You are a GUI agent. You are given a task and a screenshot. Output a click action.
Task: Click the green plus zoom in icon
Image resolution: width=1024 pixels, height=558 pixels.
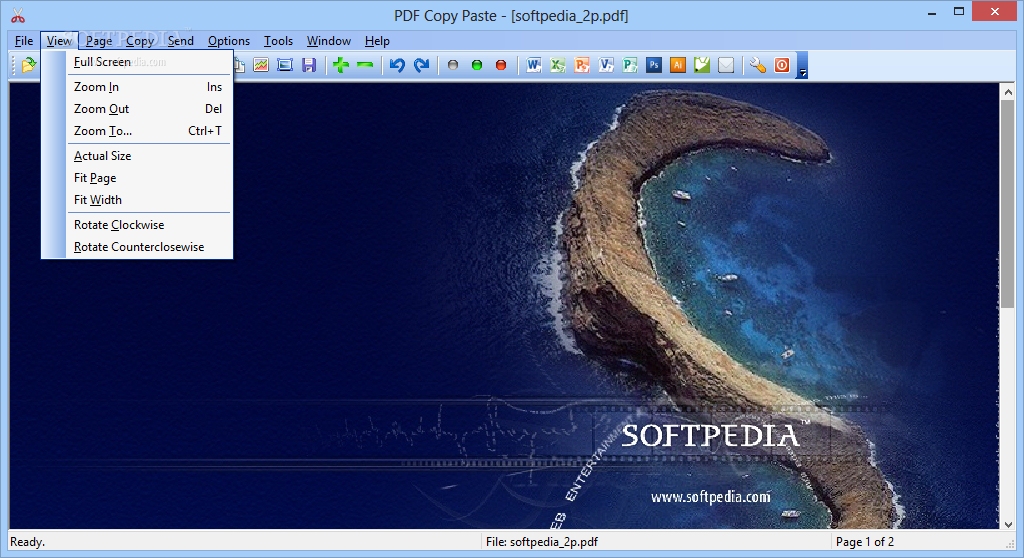click(x=341, y=65)
